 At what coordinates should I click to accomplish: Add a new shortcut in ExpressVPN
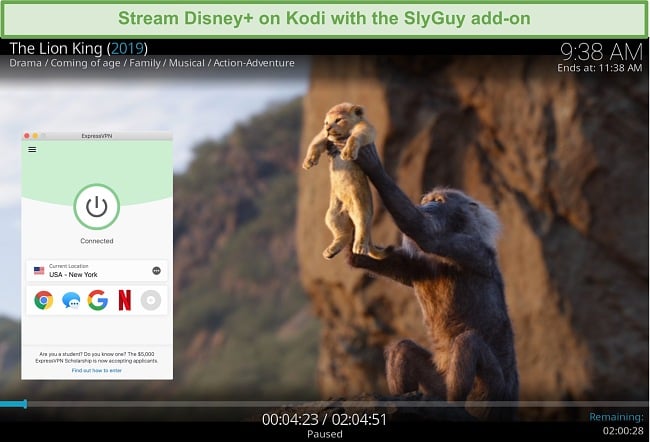(151, 300)
